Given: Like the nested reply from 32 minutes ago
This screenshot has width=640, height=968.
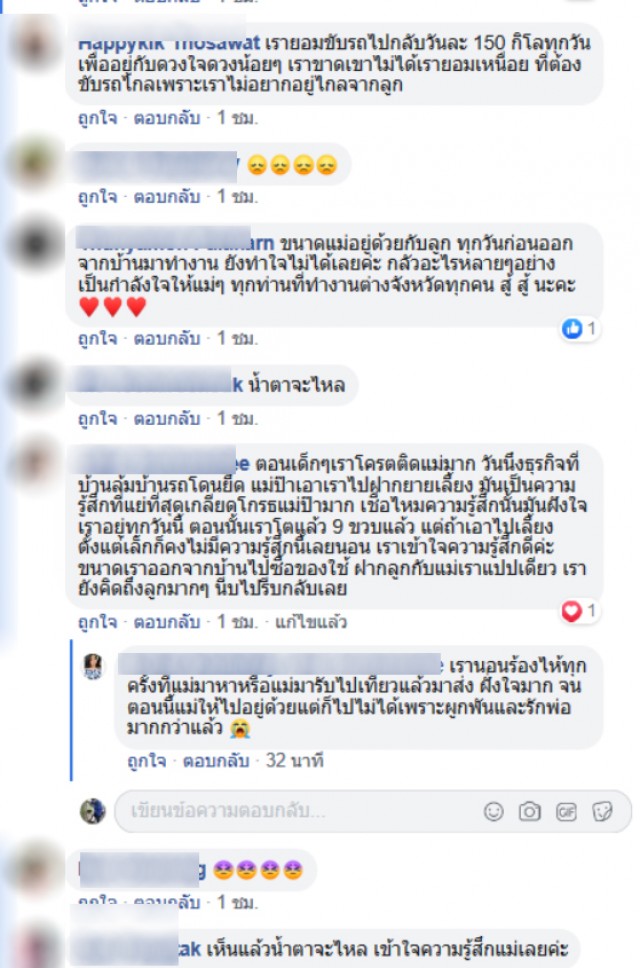Looking at the screenshot, I should coord(147,760).
